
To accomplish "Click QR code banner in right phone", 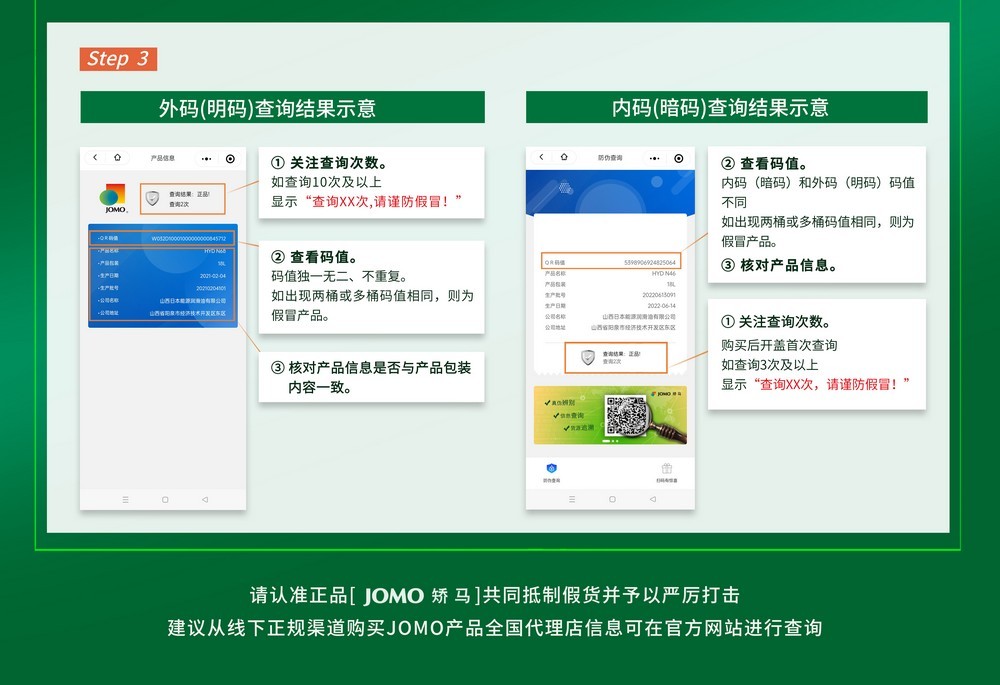I will pos(611,415).
